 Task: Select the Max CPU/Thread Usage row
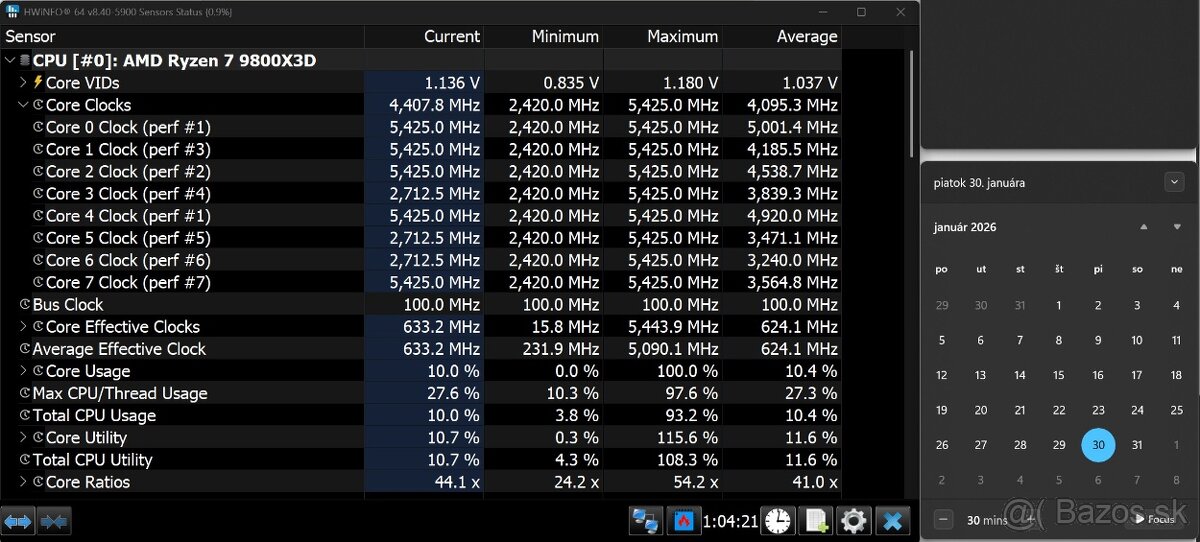pyautogui.click(x=420, y=393)
